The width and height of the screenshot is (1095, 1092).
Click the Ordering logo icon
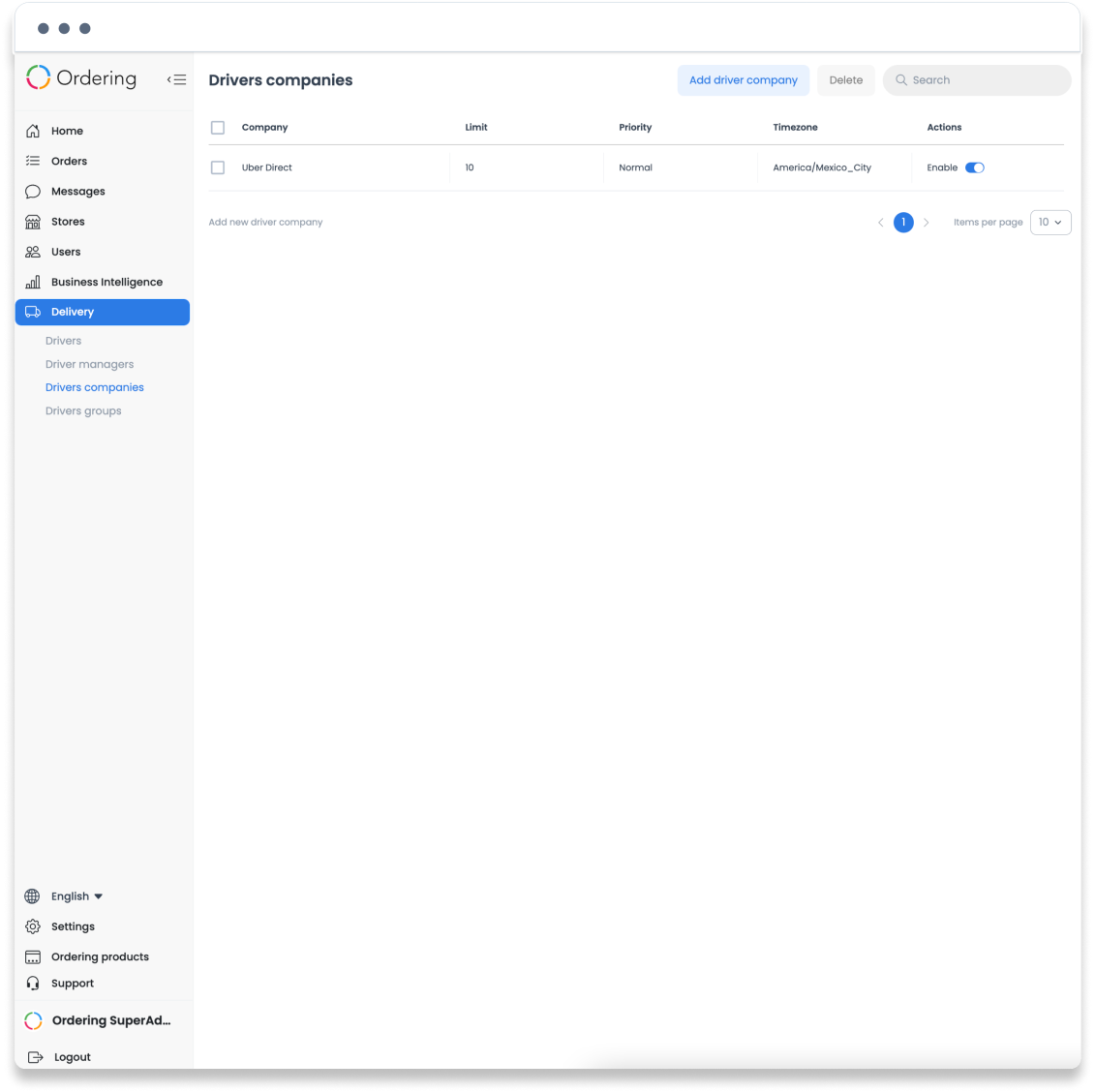click(39, 77)
